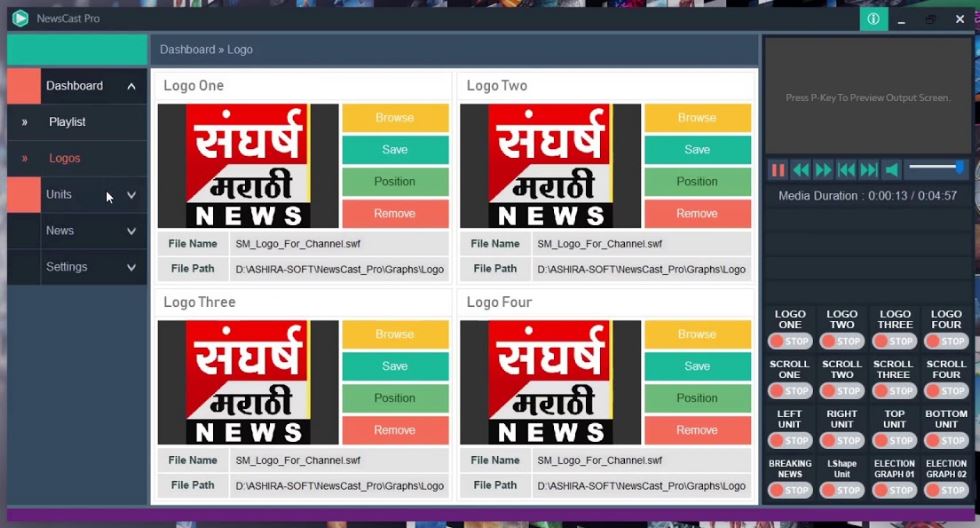The height and width of the screenshot is (528, 980).
Task: Save Logo One
Action: tap(395, 149)
